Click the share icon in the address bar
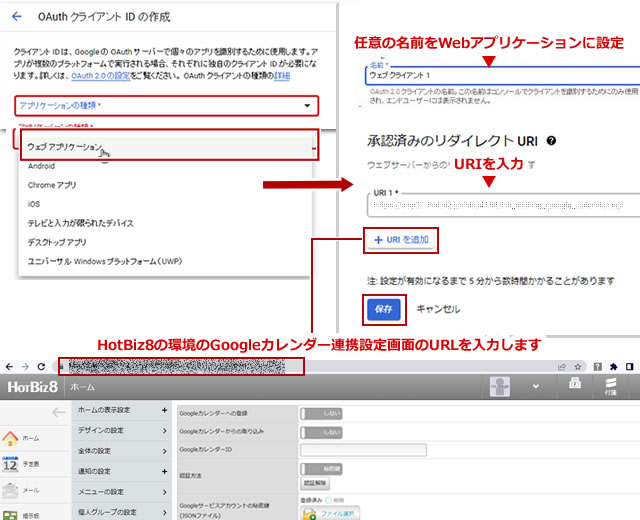 [562, 367]
